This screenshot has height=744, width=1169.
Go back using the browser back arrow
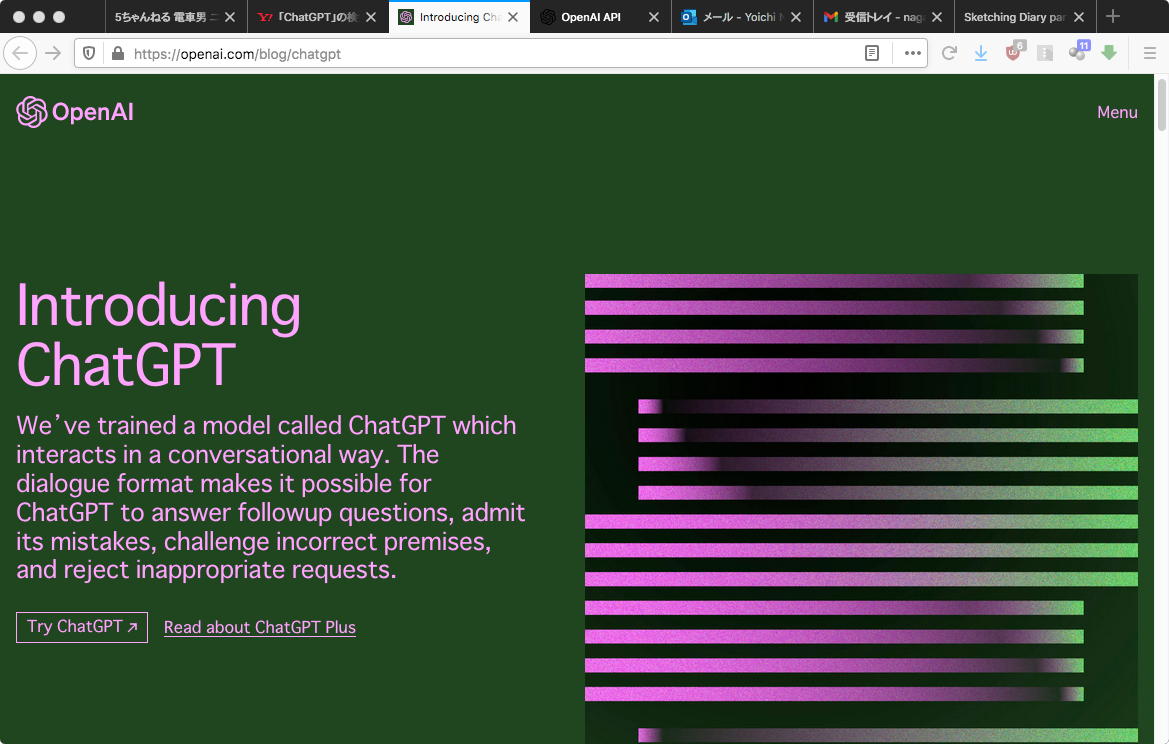coord(20,54)
